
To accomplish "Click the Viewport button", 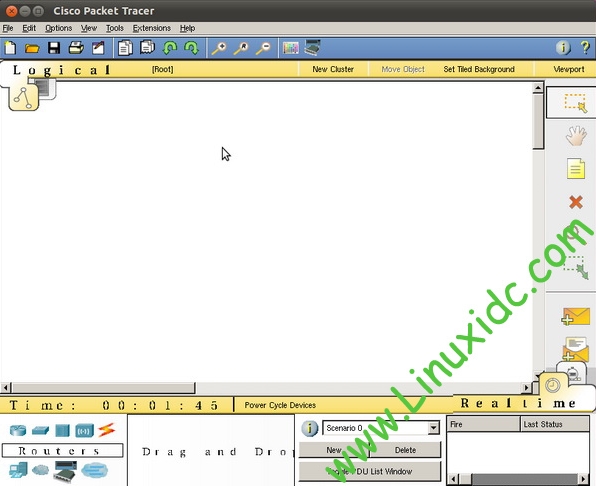I will coord(569,69).
